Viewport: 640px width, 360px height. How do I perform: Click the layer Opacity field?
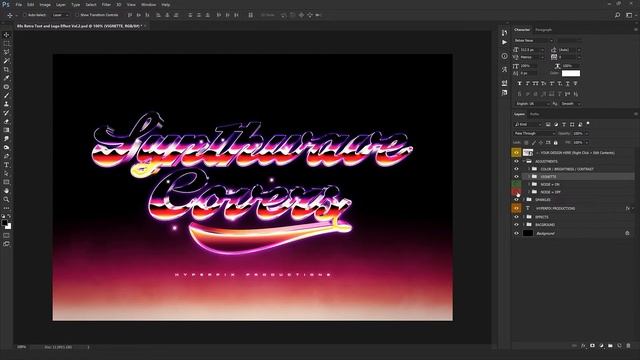(580, 133)
